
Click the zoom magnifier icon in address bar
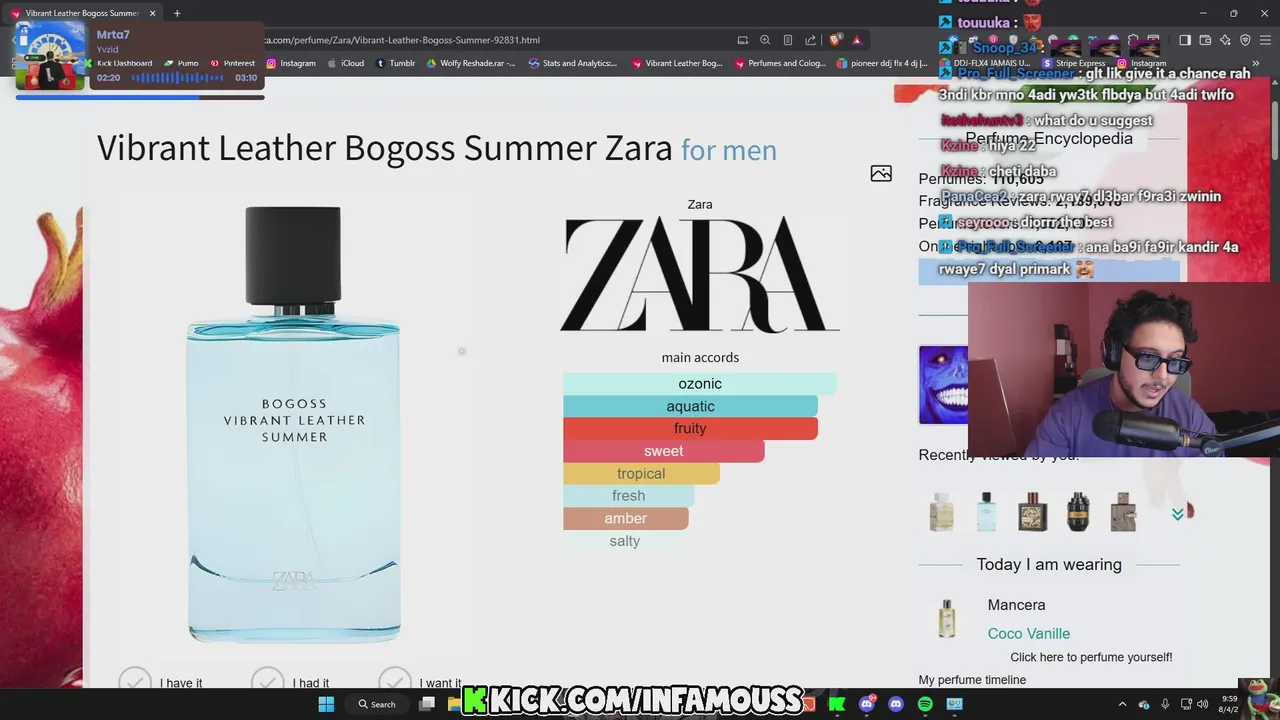765,40
